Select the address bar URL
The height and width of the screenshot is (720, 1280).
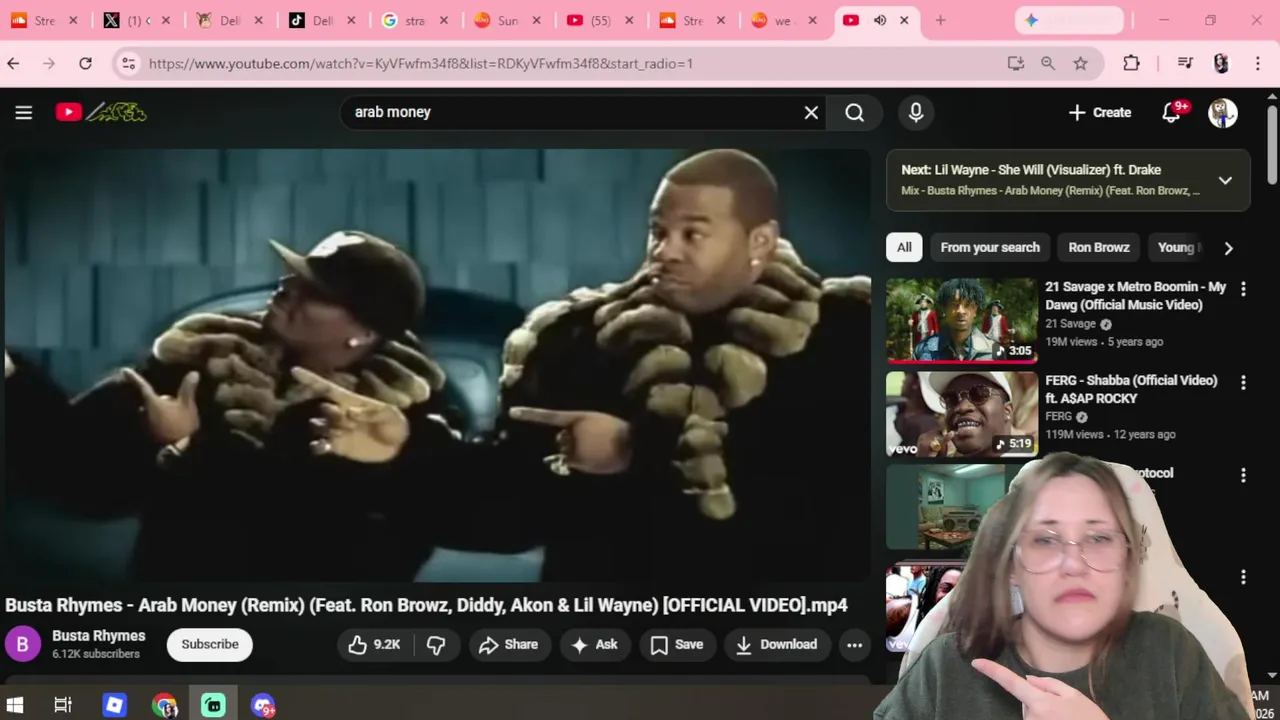(x=421, y=63)
